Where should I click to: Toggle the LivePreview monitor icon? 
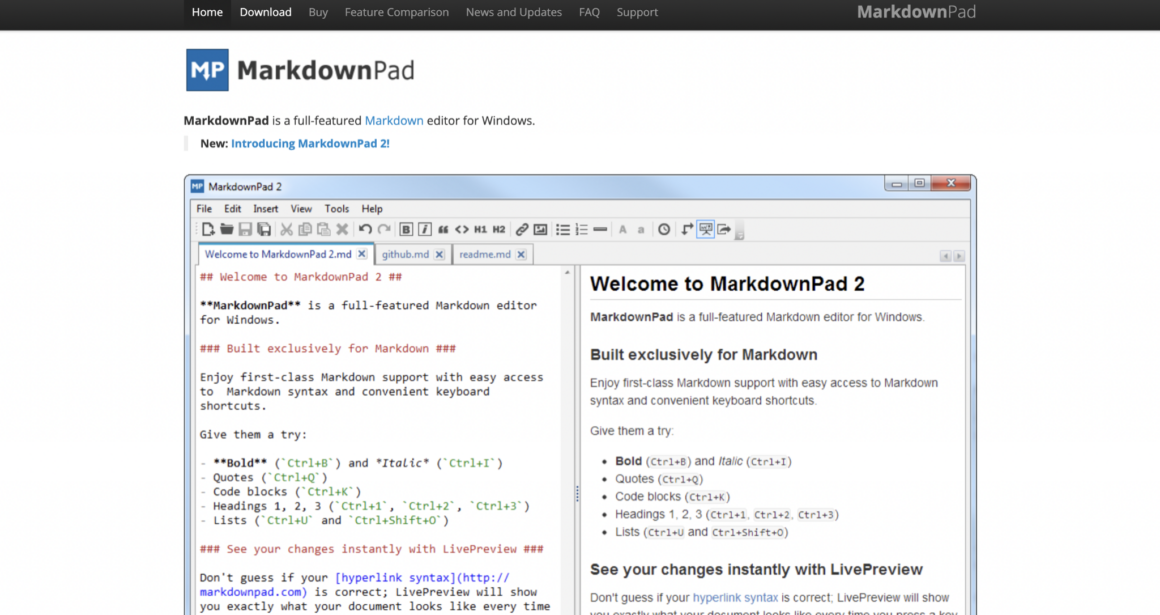pyautogui.click(x=706, y=229)
